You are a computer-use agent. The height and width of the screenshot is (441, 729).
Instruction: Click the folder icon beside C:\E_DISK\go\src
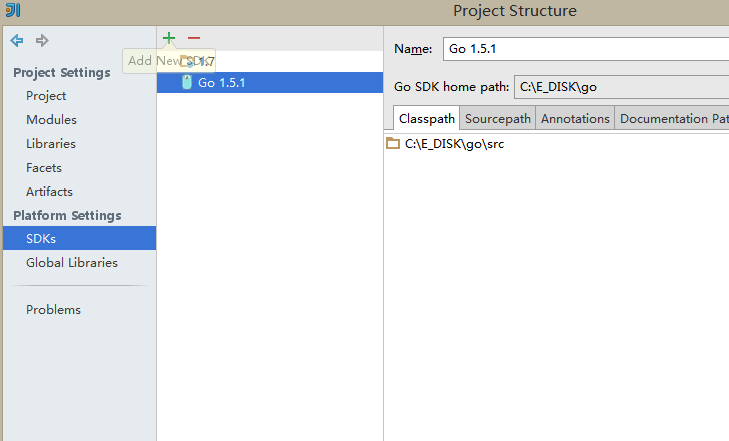point(393,144)
